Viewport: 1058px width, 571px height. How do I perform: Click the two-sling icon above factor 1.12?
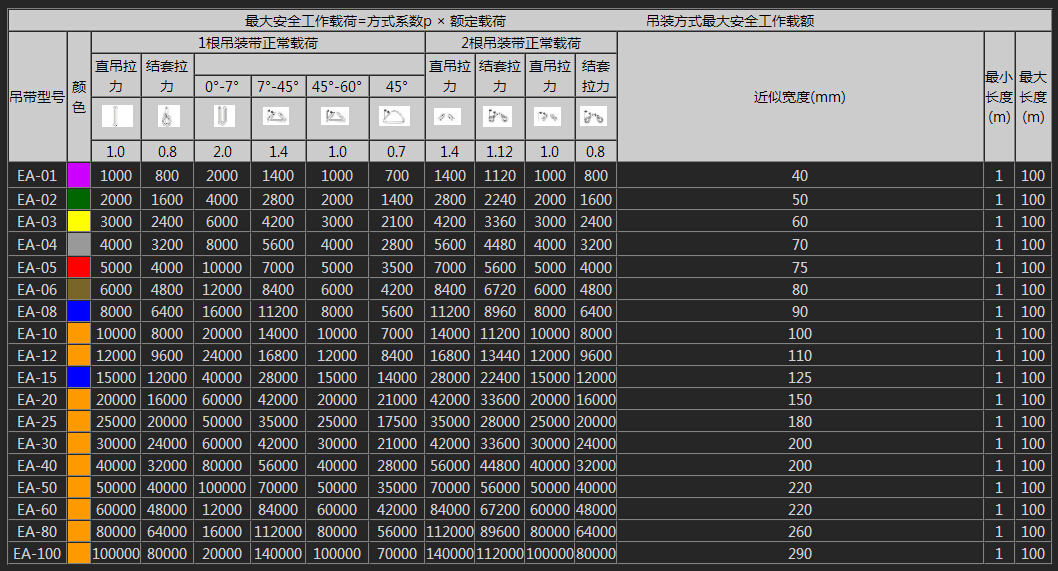[x=498, y=117]
